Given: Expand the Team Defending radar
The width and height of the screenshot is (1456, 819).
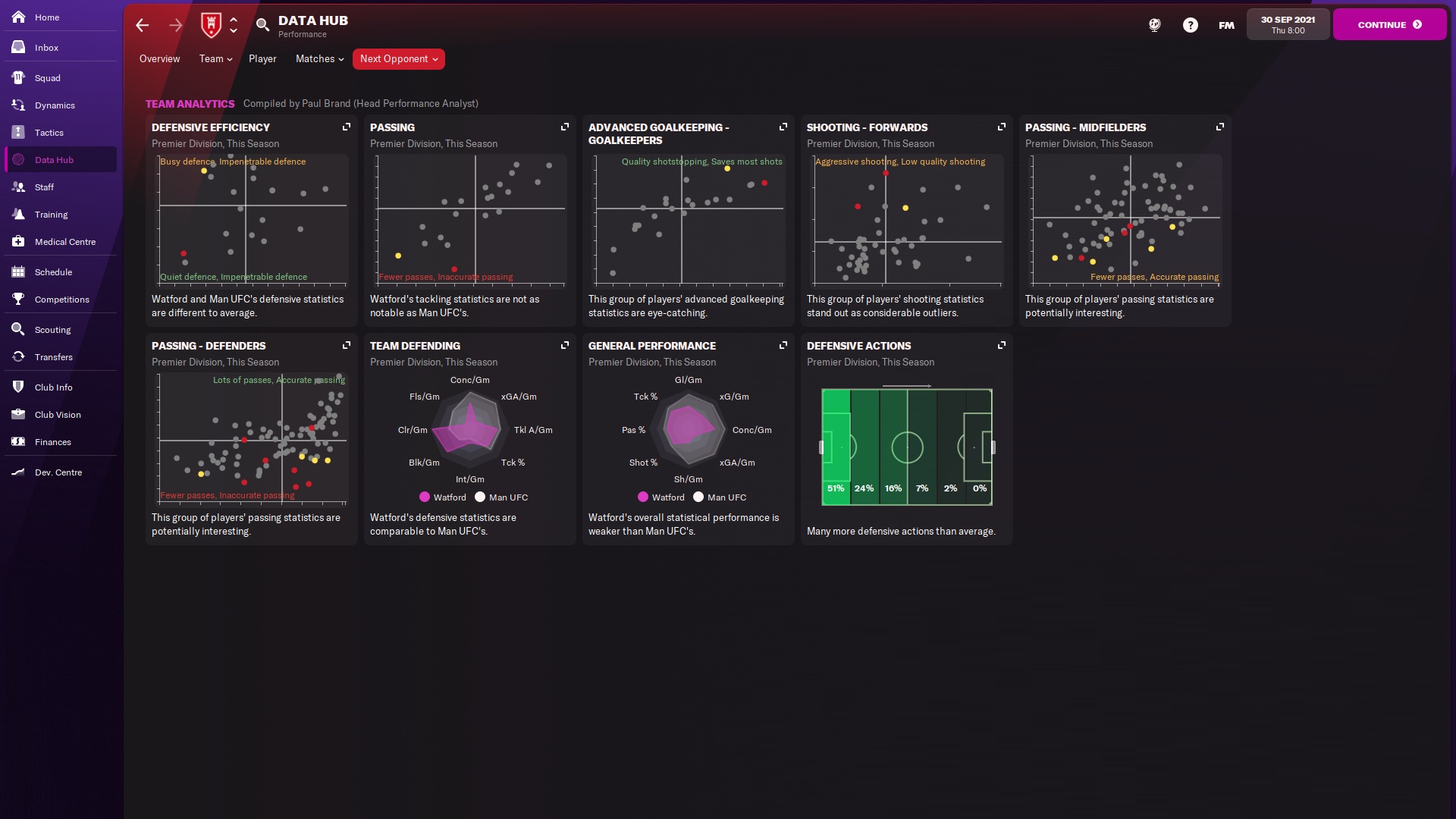Looking at the screenshot, I should click(x=565, y=345).
